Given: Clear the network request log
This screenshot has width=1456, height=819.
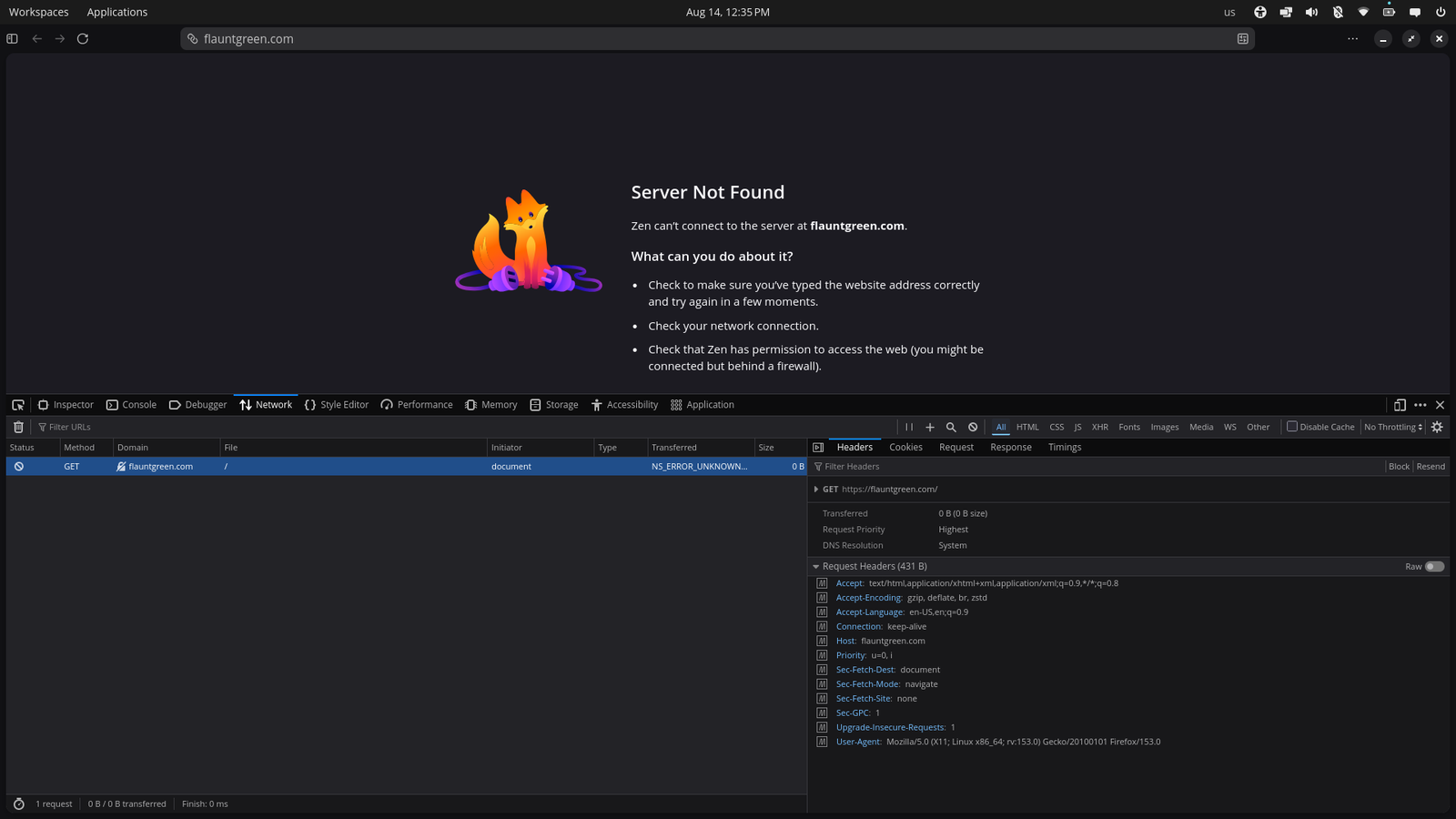Looking at the screenshot, I should (x=18, y=427).
